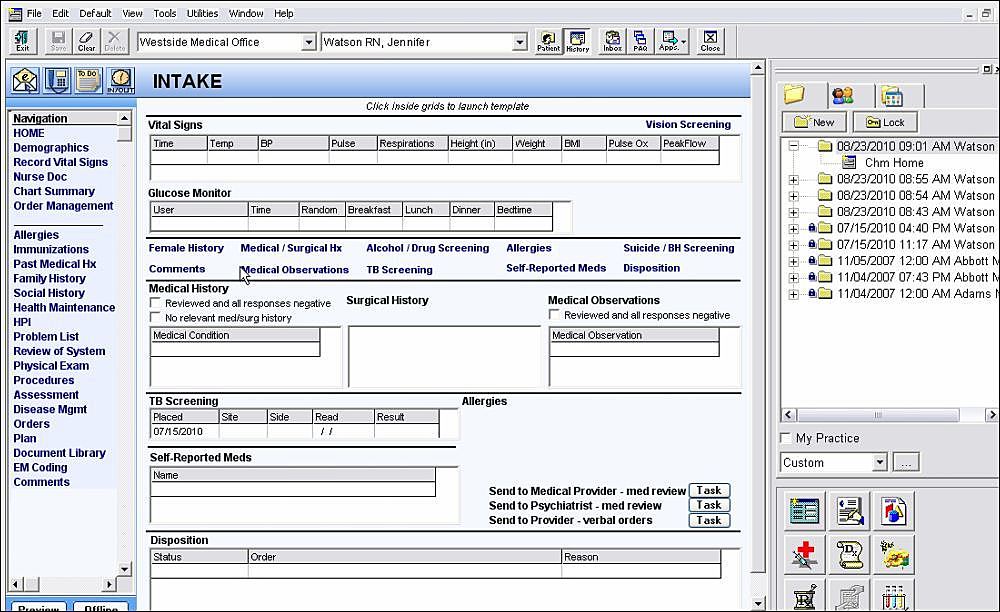Open the Default menu
1000x612 pixels.
click(95, 13)
